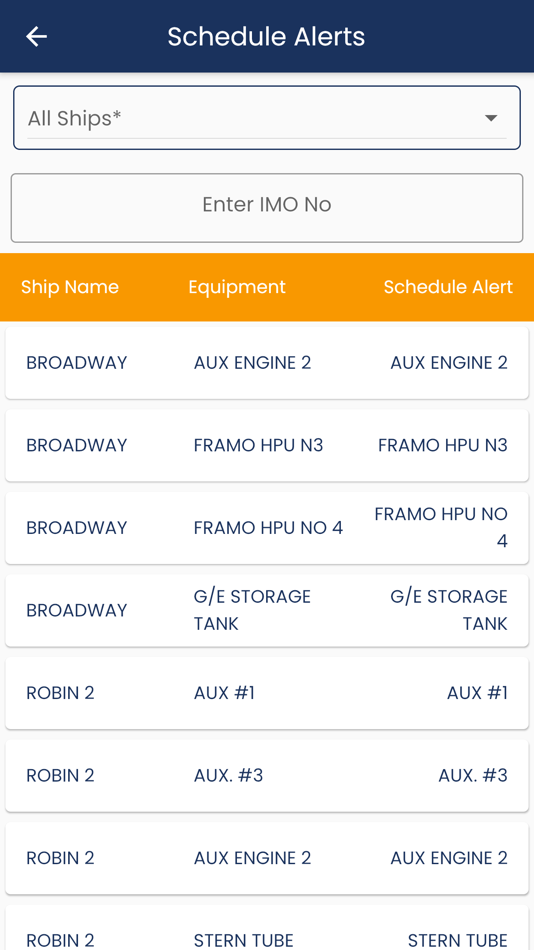Tap the back arrow icon
Viewport: 534px width, 950px height.
coord(36,36)
